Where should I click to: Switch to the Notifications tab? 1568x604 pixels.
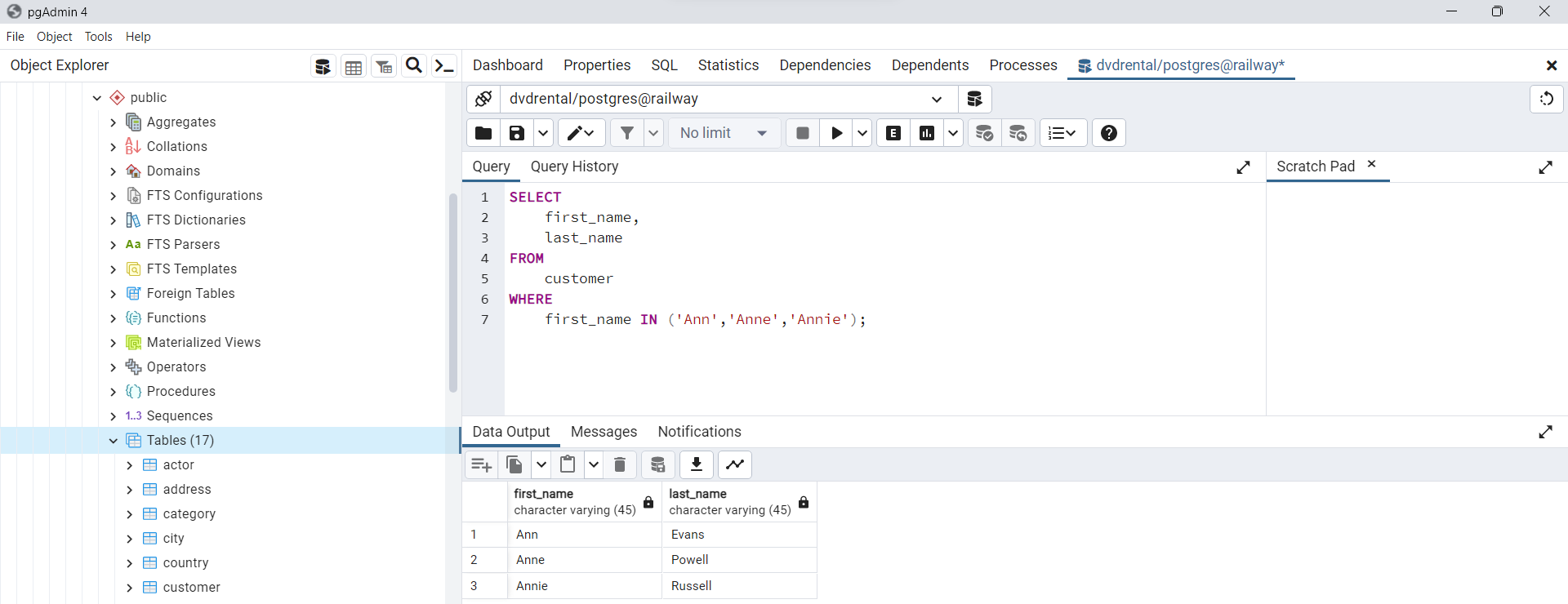(700, 432)
